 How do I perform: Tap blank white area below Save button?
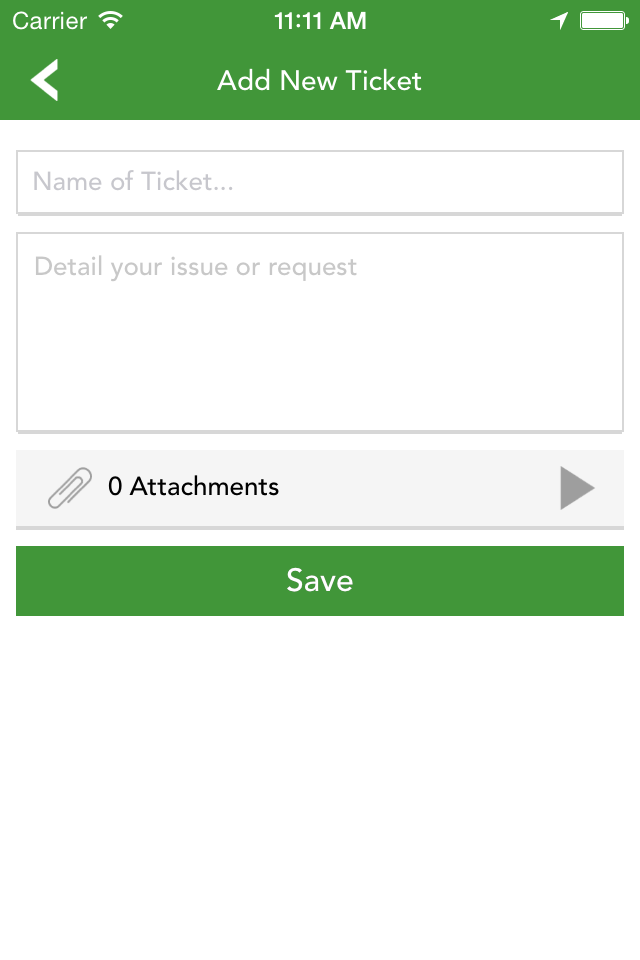(x=320, y=784)
